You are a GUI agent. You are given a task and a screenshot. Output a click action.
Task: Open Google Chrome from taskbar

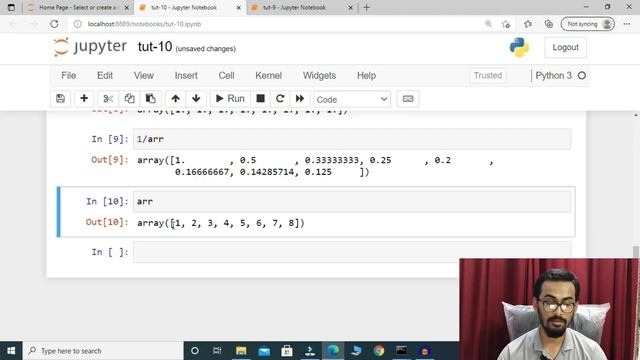click(x=379, y=351)
